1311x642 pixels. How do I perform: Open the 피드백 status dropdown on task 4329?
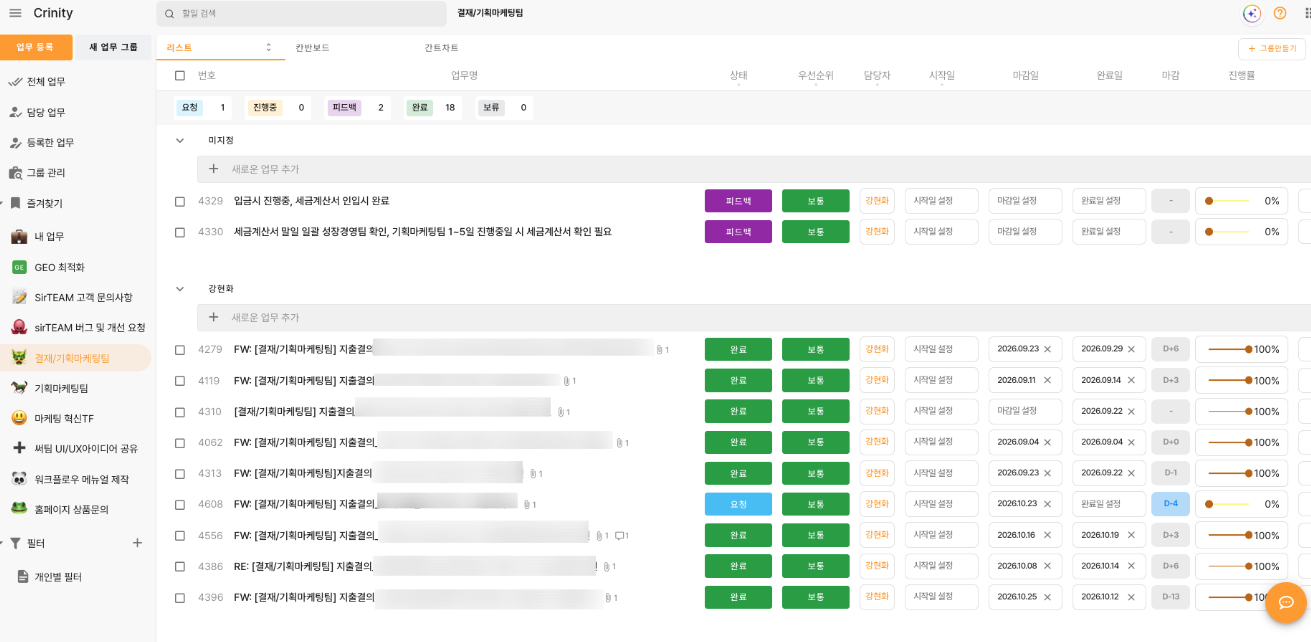[x=738, y=201]
